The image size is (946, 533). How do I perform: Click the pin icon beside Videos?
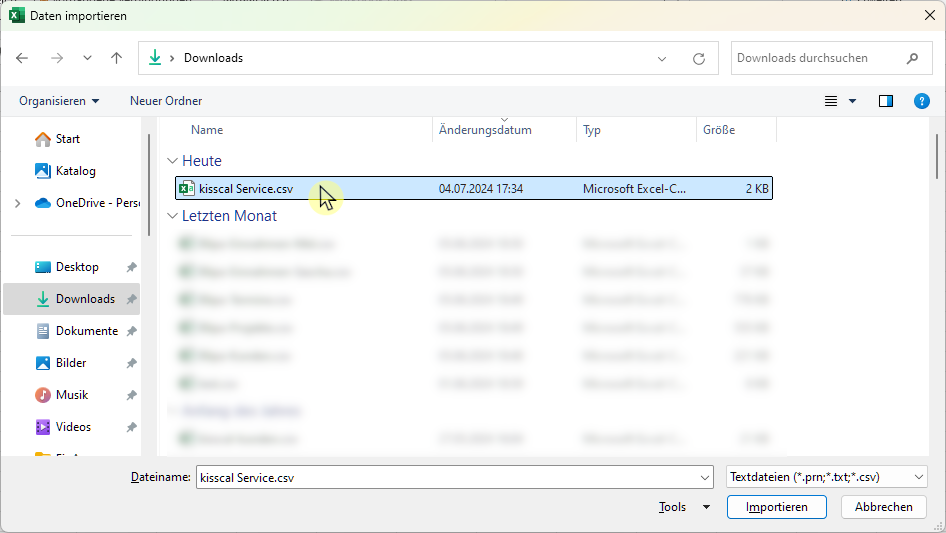132,427
